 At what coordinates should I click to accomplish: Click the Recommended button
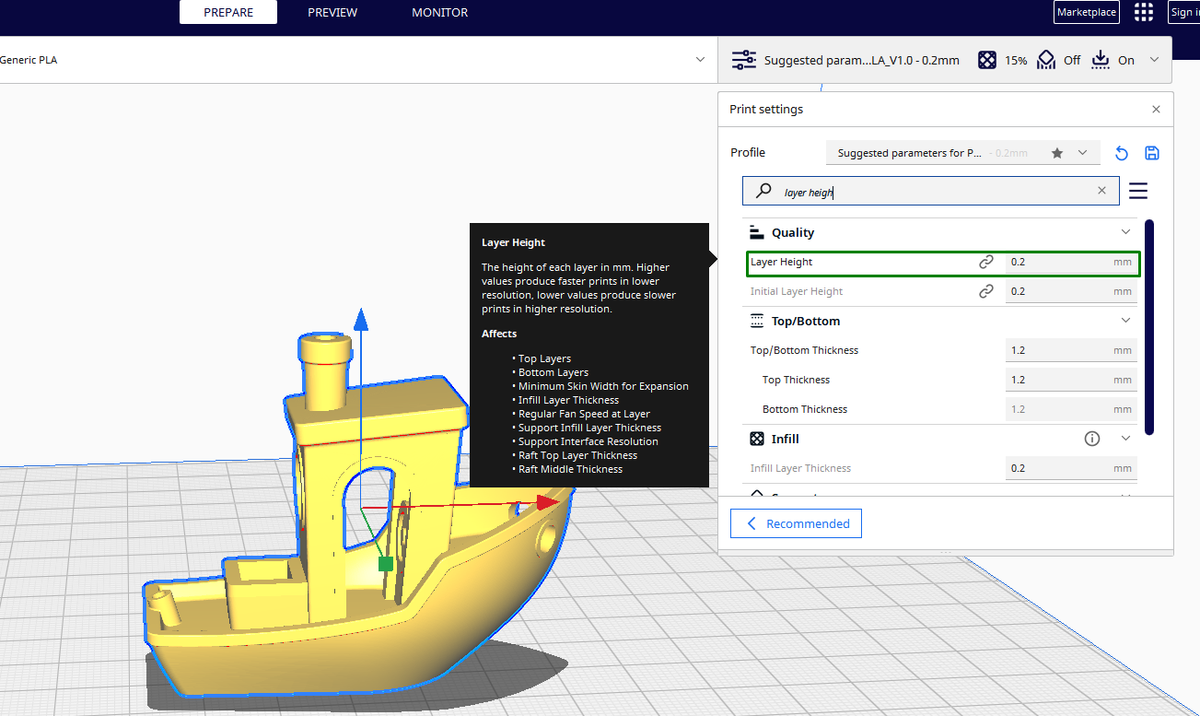point(796,524)
